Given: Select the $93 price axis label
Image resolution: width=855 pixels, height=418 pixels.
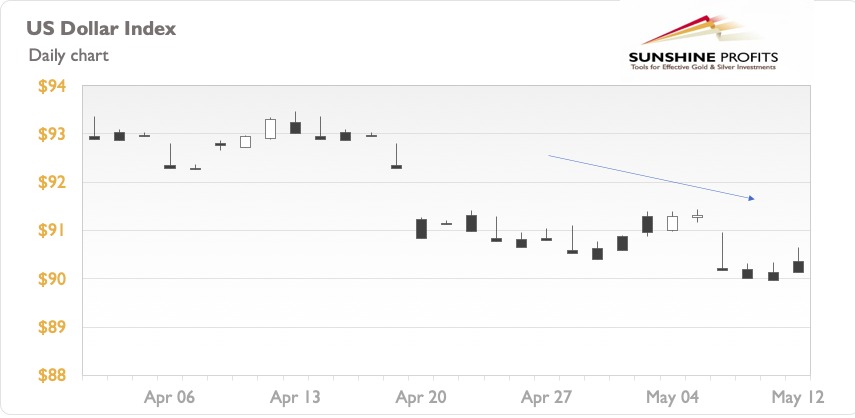Looking at the screenshot, I should click(52, 134).
